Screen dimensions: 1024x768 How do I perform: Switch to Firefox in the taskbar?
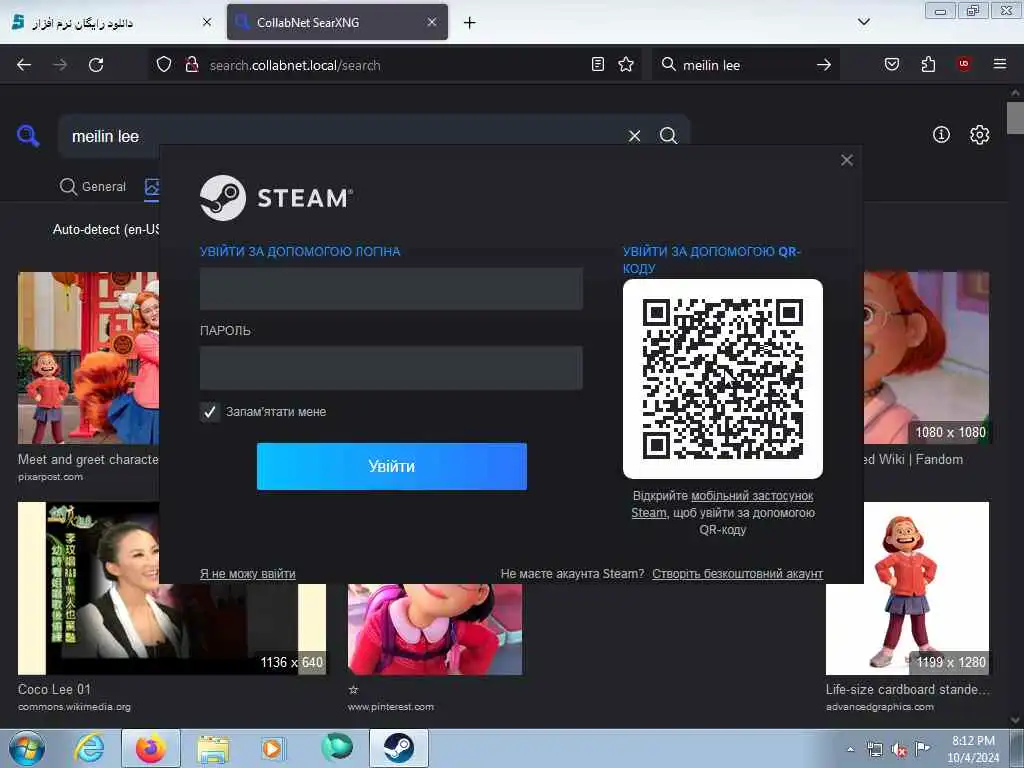tap(151, 748)
